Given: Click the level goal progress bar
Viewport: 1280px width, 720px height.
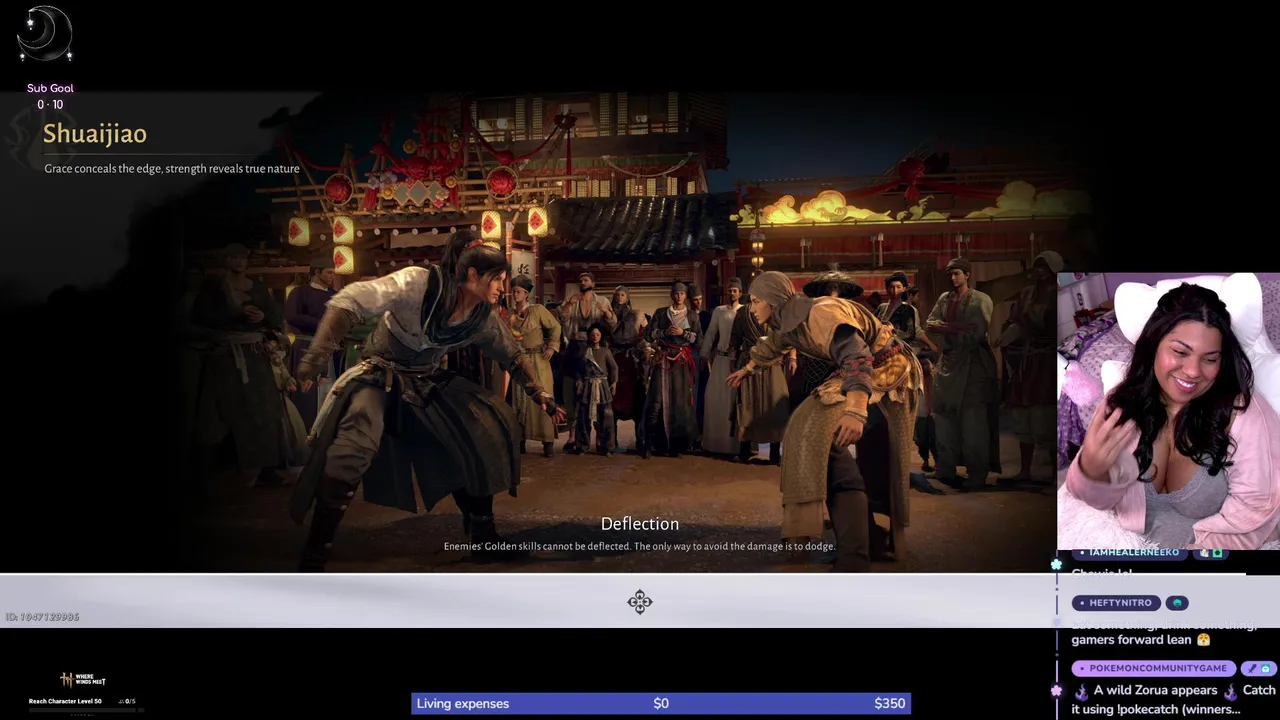Looking at the screenshot, I should [85, 710].
